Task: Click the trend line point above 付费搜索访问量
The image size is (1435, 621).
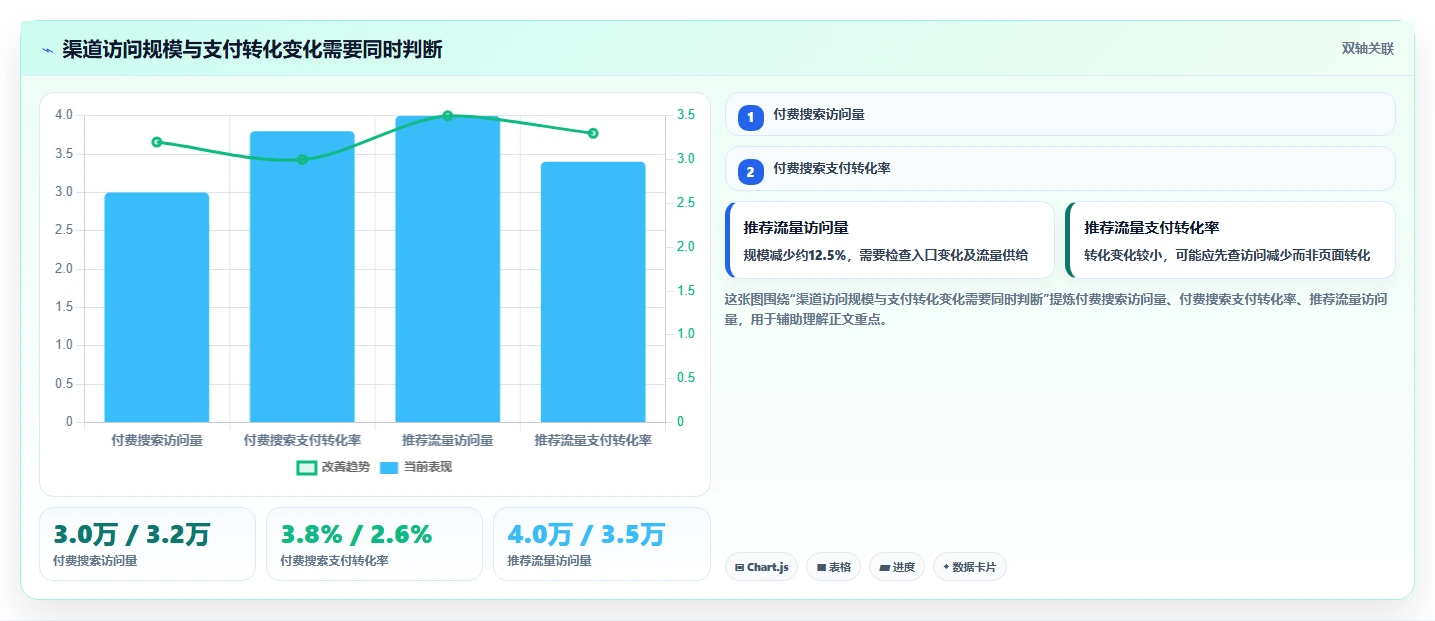Action: click(157, 142)
